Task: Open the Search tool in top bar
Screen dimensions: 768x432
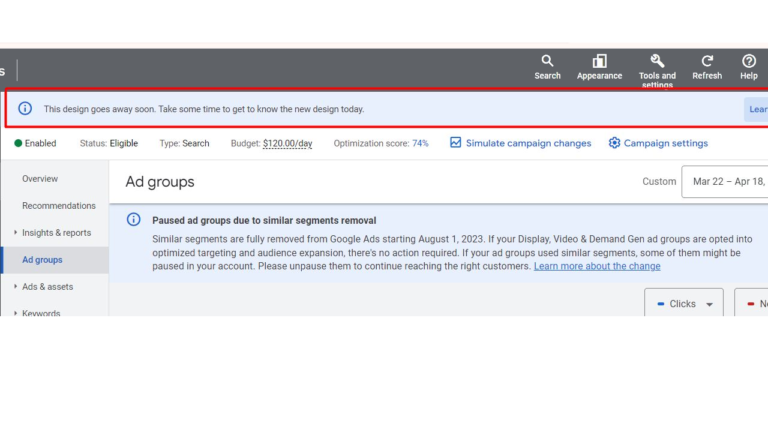Action: (x=547, y=67)
